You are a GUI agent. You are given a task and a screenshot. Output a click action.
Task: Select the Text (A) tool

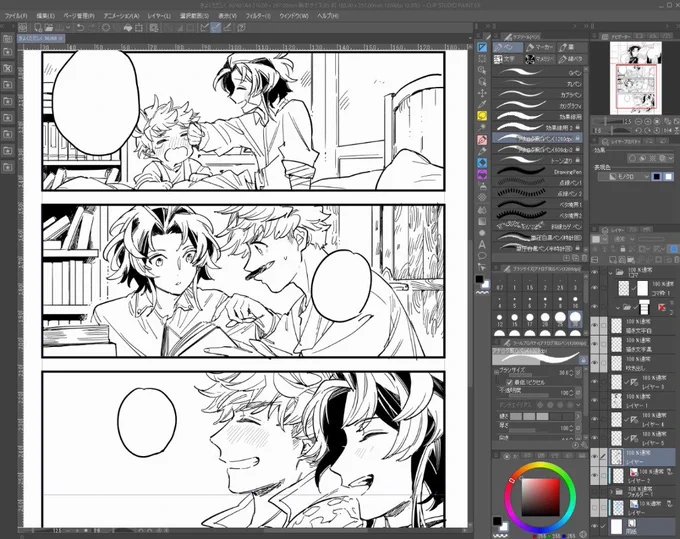[x=482, y=244]
